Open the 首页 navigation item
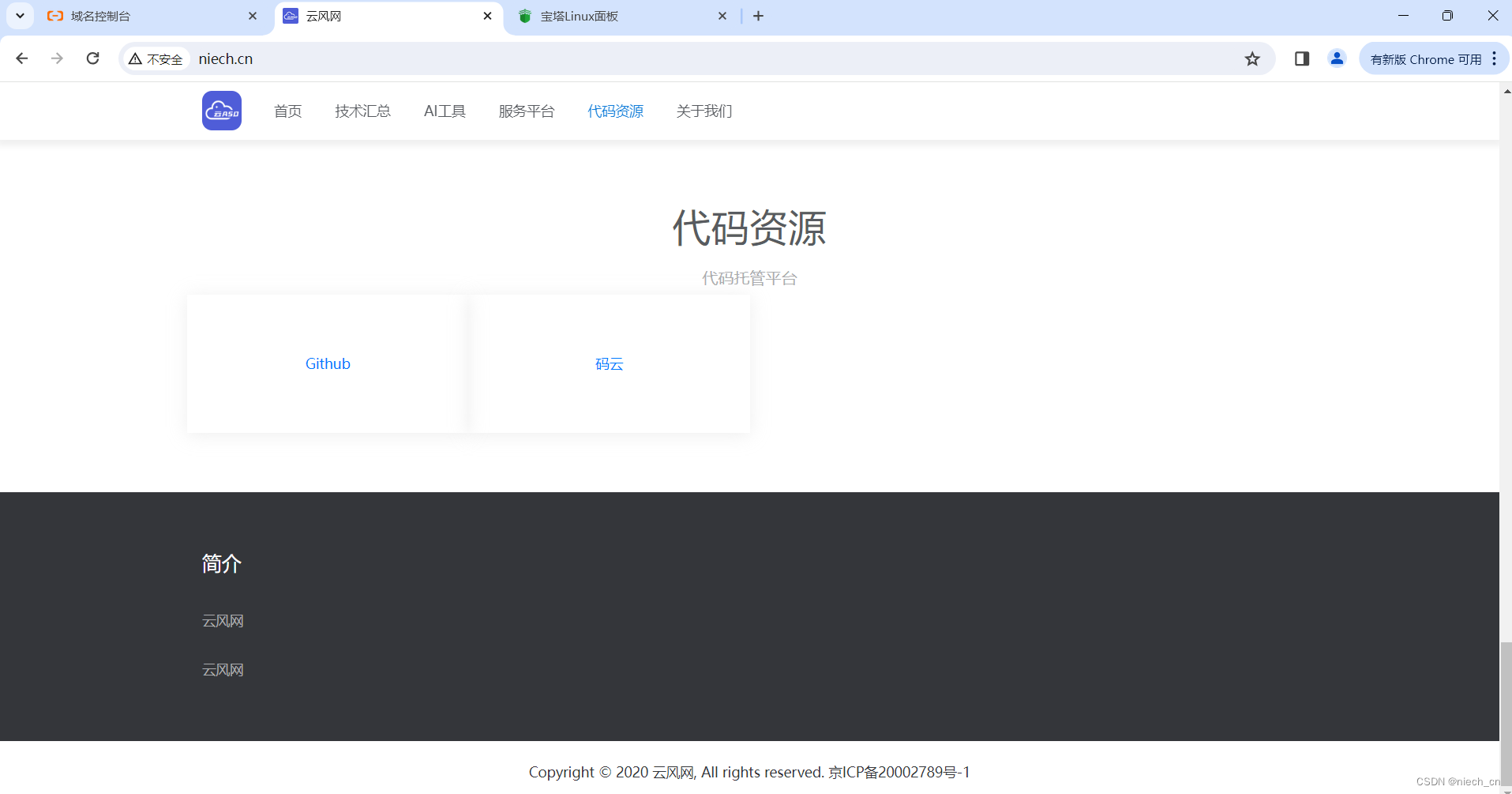Image resolution: width=1512 pixels, height=794 pixels. (287, 111)
